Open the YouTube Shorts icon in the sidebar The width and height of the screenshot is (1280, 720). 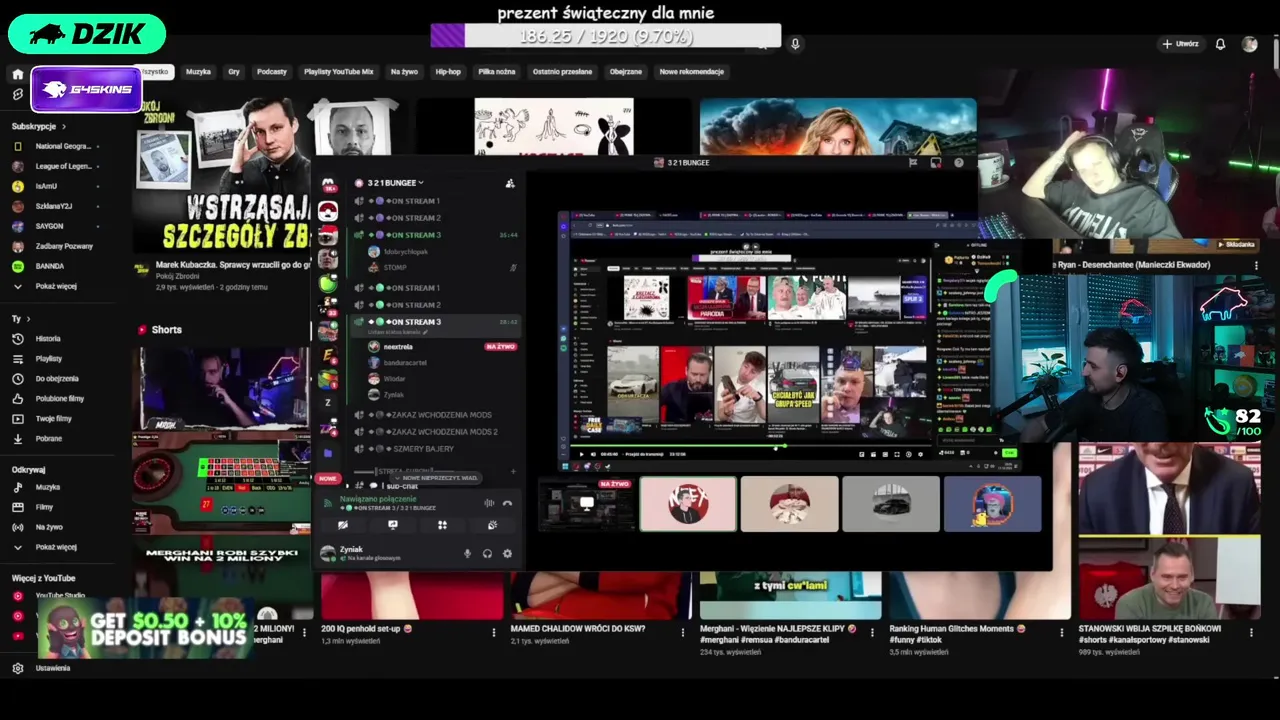[x=17, y=94]
